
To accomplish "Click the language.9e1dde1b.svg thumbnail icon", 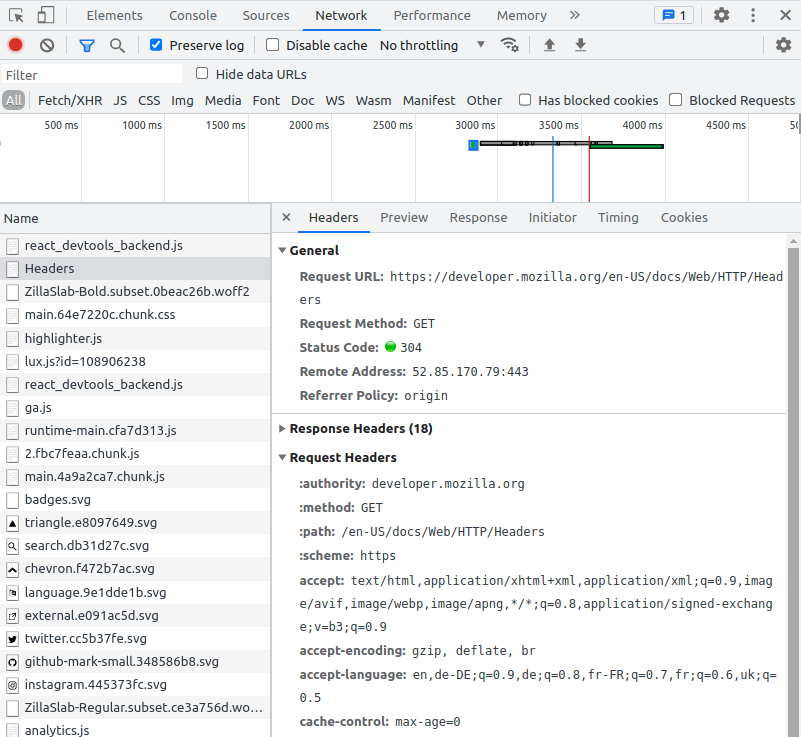I will point(12,593).
